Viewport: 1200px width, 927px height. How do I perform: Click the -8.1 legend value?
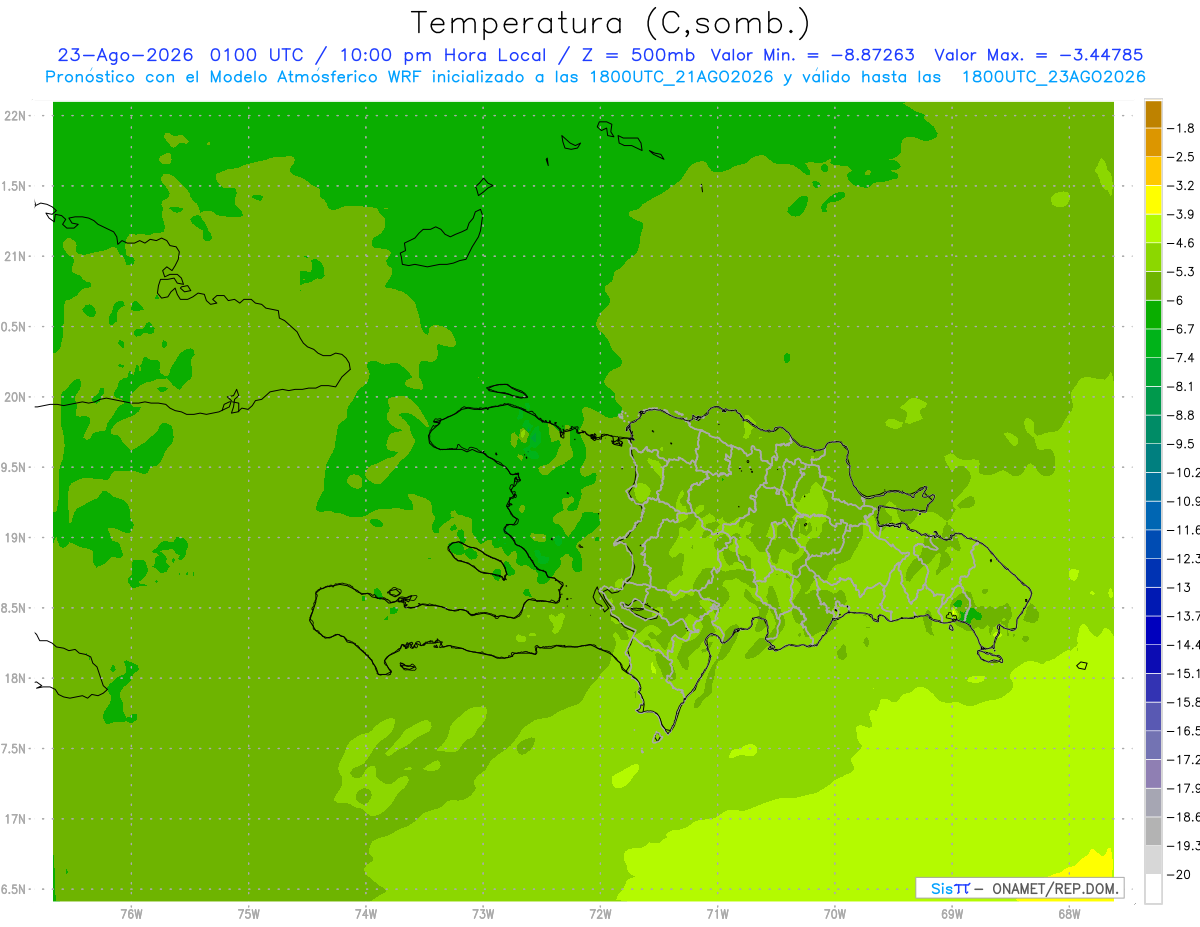pyautogui.click(x=1180, y=386)
